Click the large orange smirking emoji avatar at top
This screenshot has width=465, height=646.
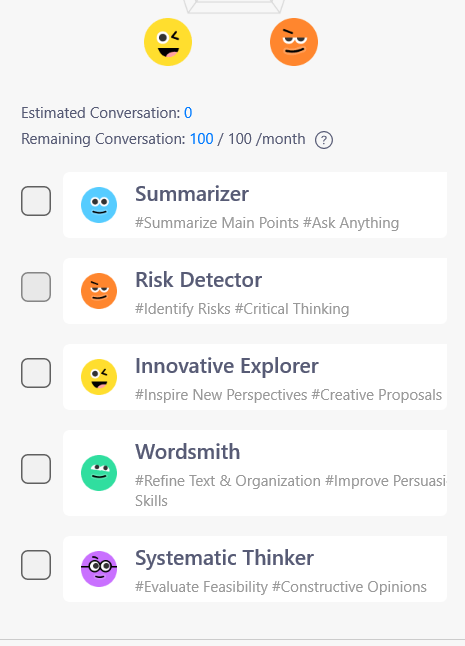(294, 42)
